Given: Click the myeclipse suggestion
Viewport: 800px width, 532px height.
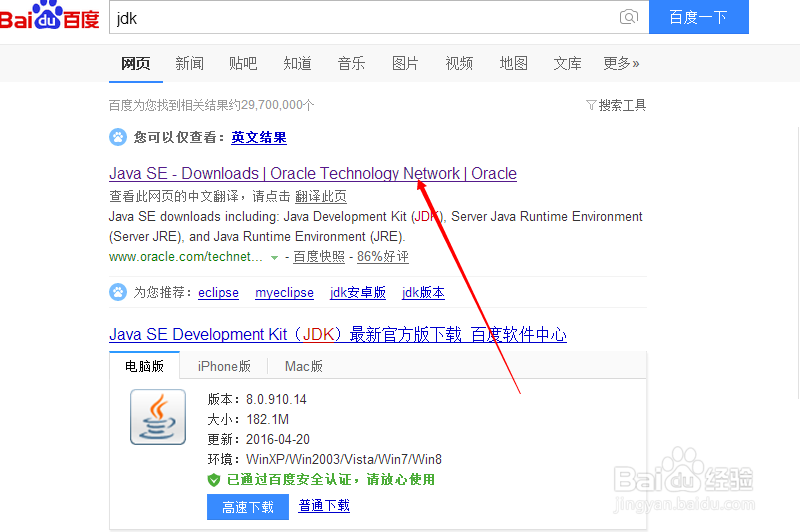Looking at the screenshot, I should click(284, 292).
